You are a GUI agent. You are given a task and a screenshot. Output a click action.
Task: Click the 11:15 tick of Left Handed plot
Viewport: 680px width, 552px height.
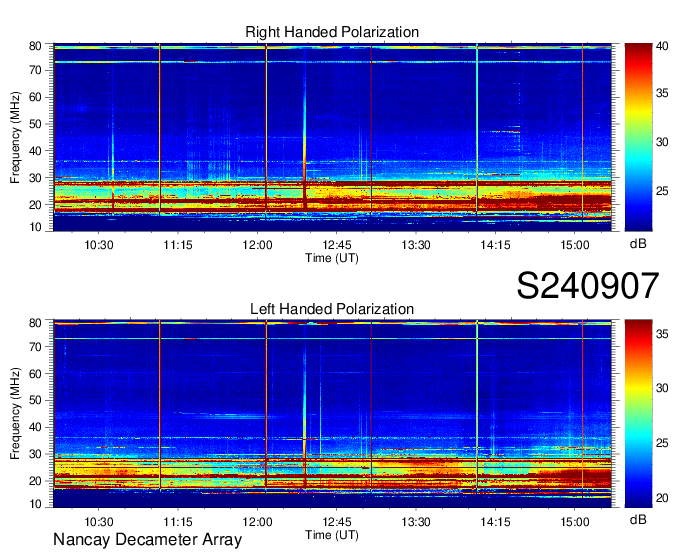(x=178, y=522)
